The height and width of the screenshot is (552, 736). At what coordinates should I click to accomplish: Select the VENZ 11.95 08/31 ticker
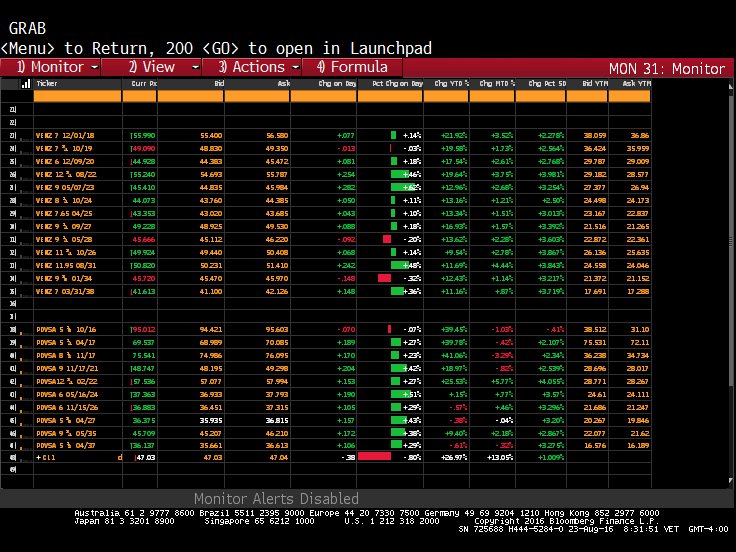(x=66, y=266)
